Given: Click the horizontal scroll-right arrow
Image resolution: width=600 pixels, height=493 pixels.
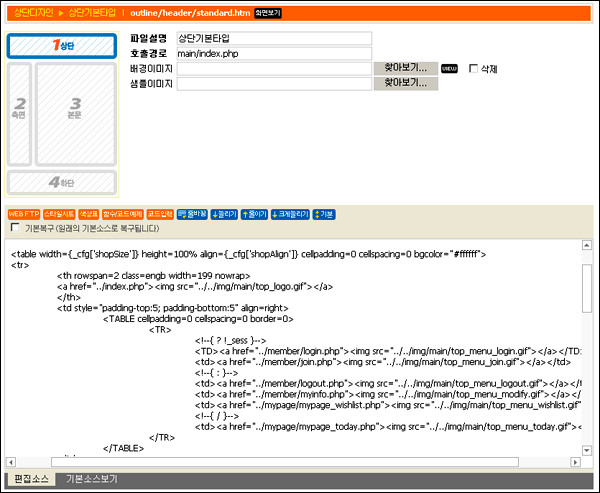Looking at the screenshot, I should pyautogui.click(x=575, y=462).
